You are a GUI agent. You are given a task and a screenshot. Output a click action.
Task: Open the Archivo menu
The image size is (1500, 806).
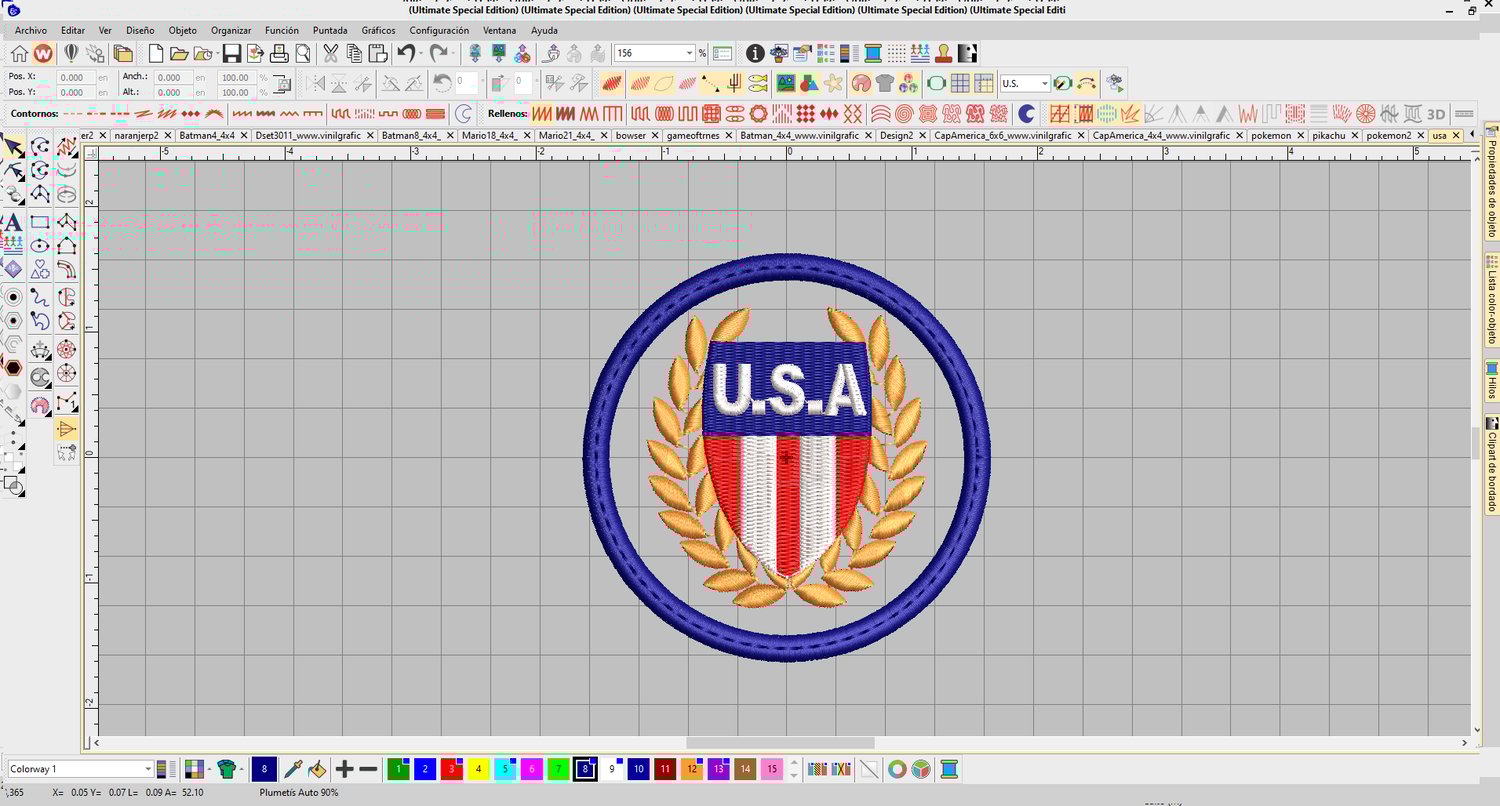31,31
